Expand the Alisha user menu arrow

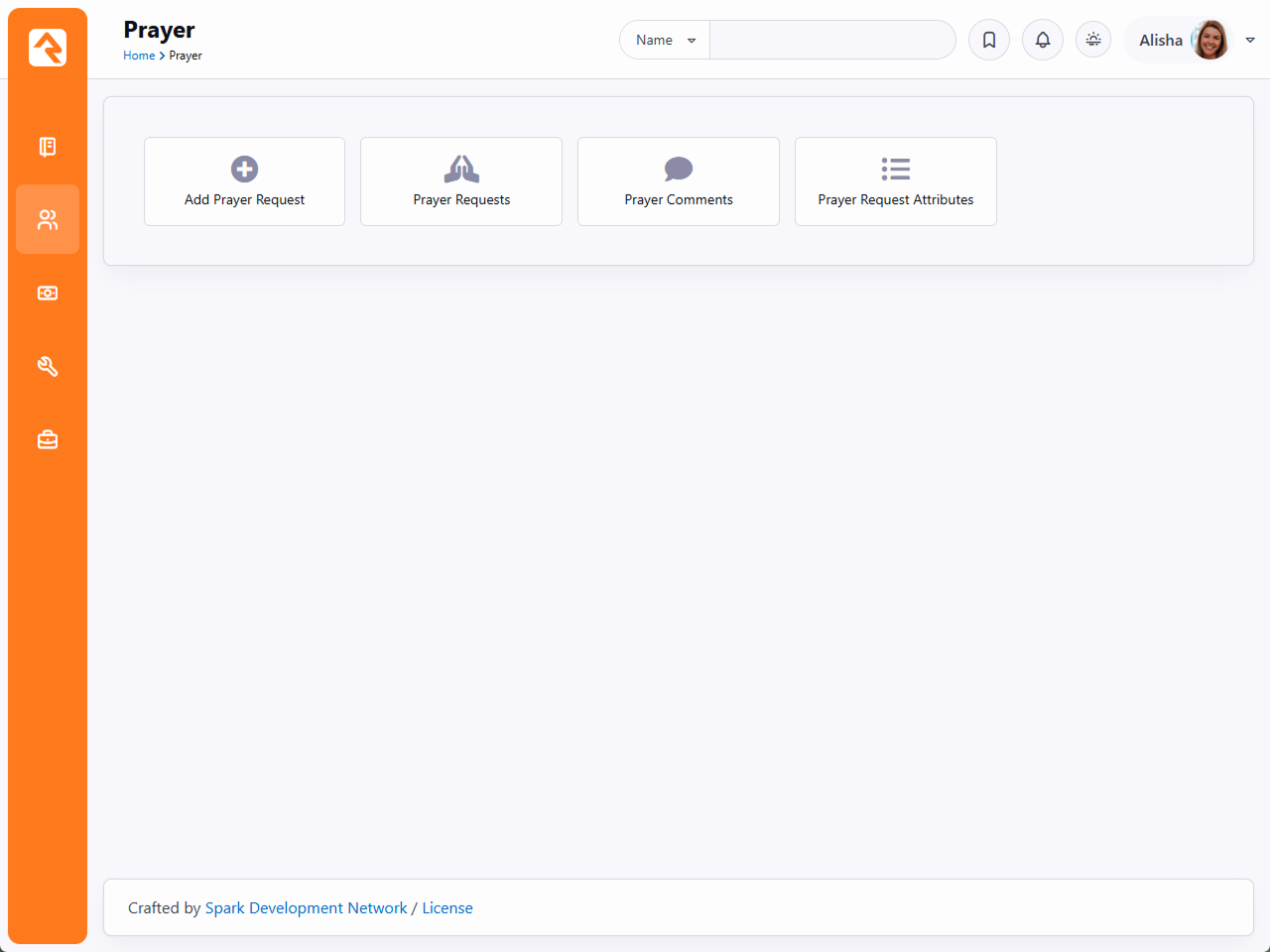[x=1250, y=40]
